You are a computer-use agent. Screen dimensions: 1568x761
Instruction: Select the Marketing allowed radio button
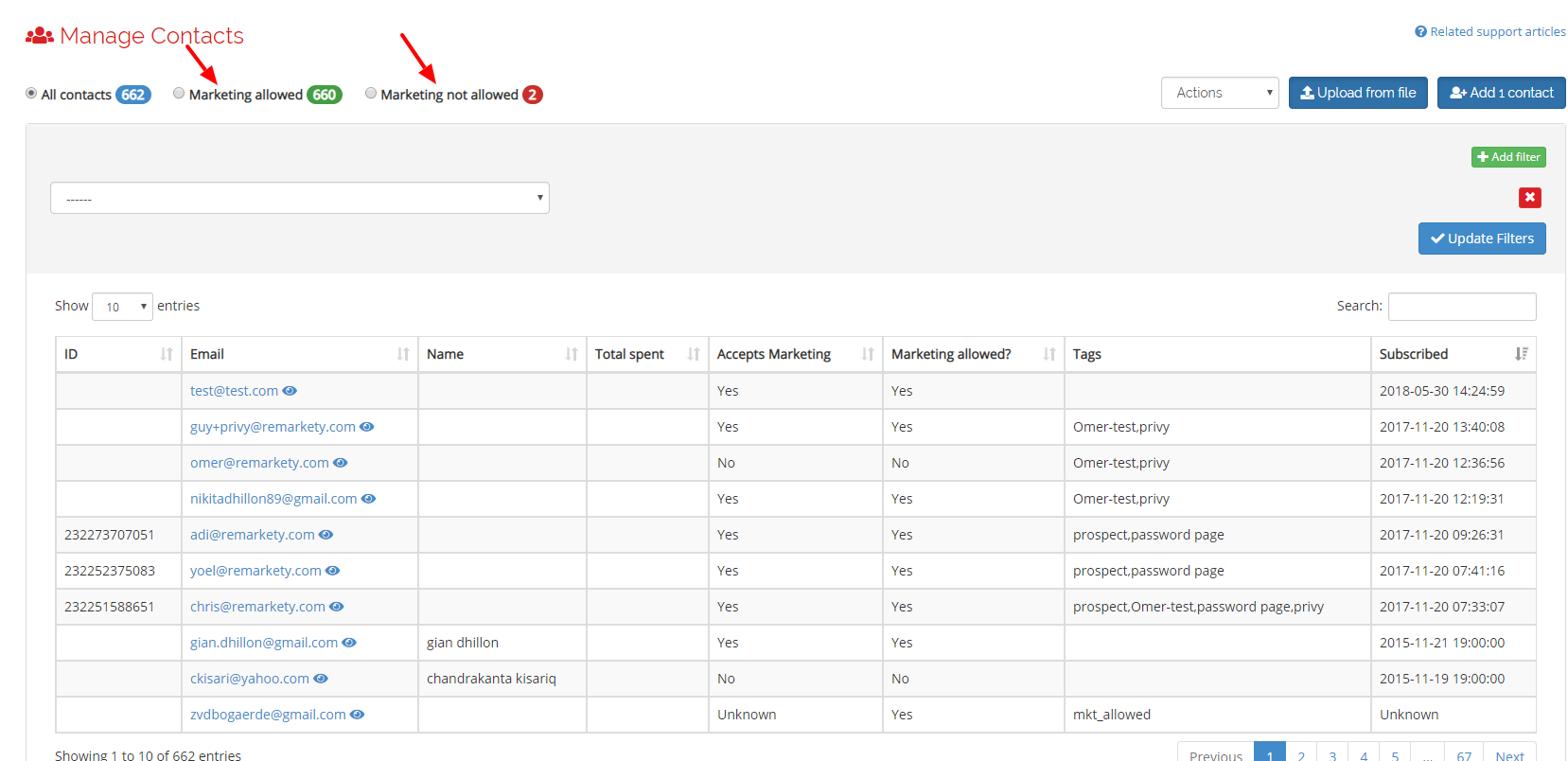click(x=179, y=93)
